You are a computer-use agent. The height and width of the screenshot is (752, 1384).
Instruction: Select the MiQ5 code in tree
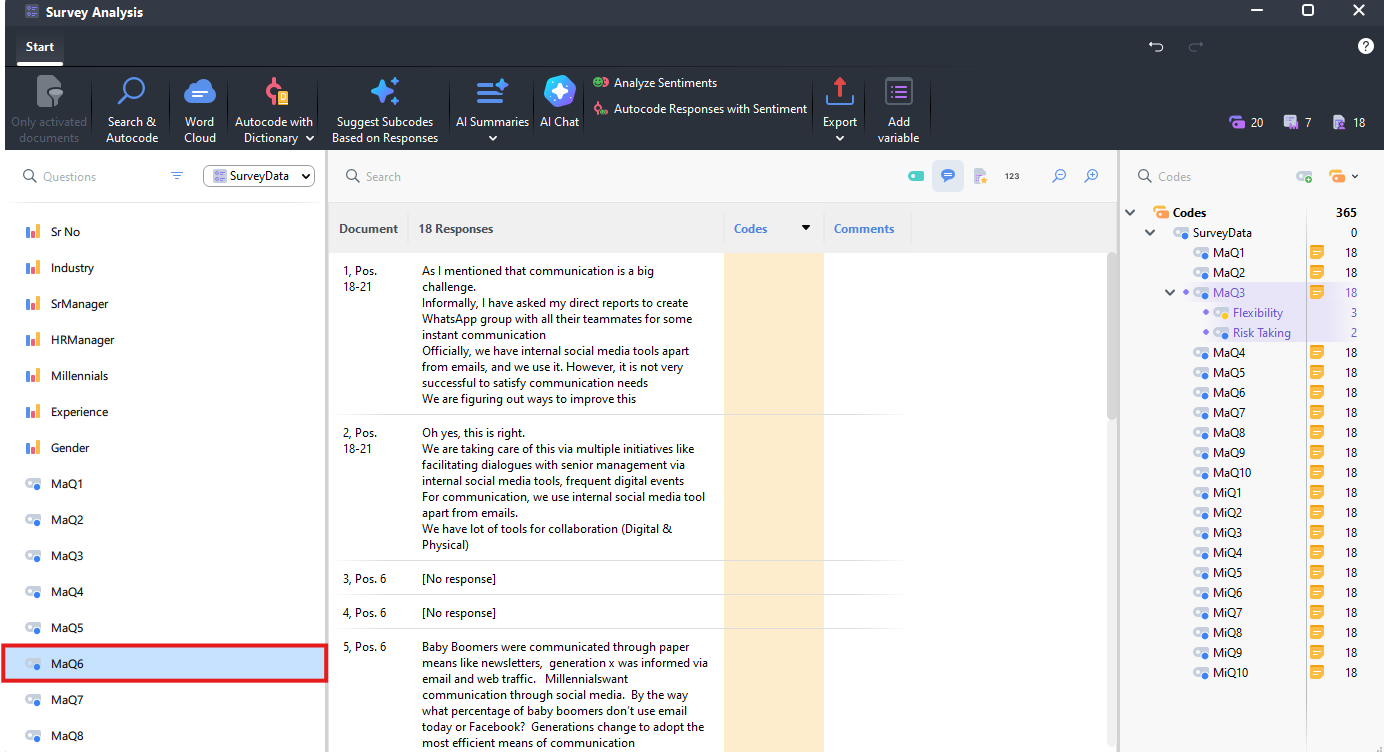tap(1227, 573)
